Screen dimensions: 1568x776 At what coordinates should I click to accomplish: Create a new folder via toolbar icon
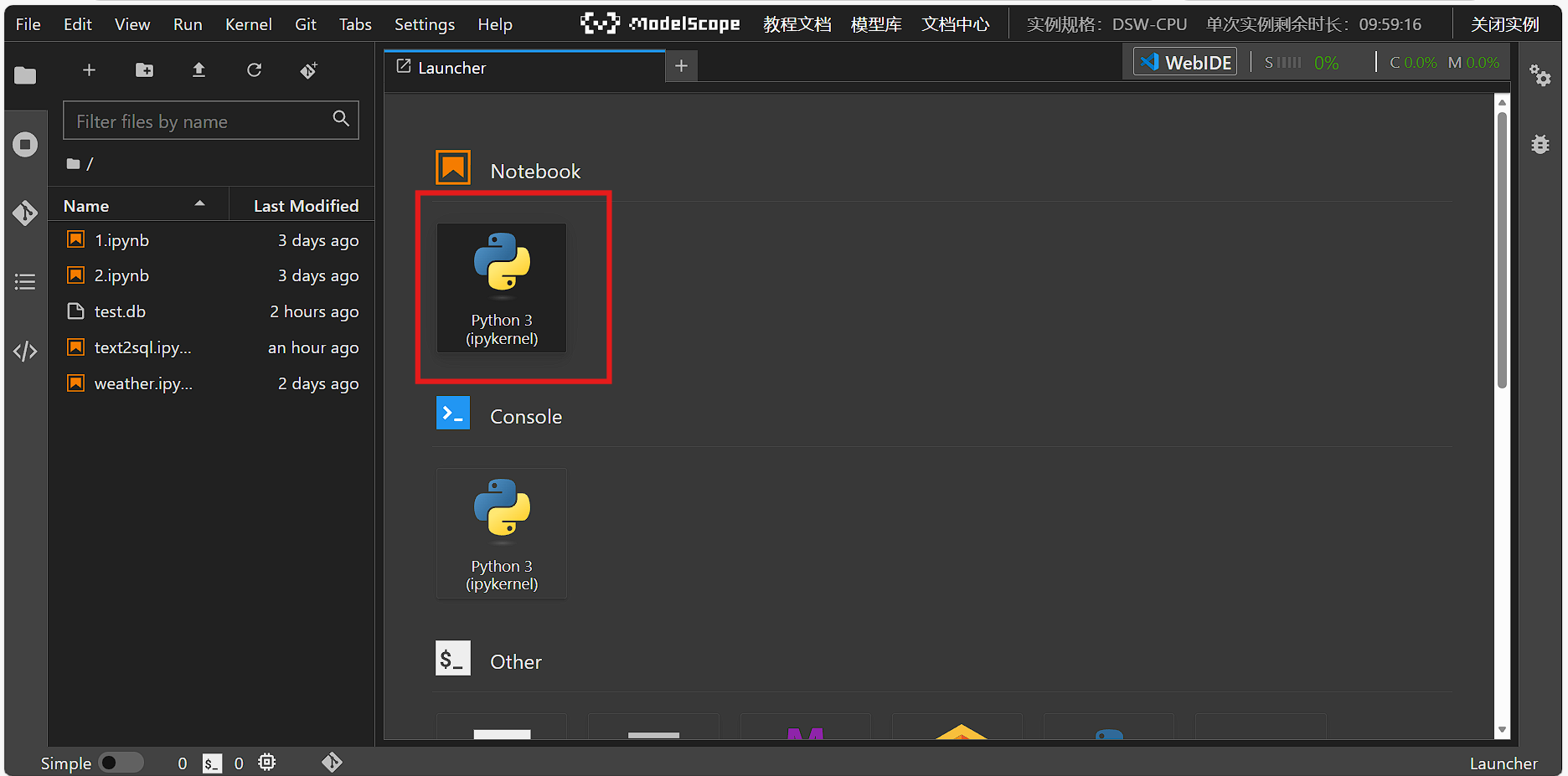pos(144,70)
